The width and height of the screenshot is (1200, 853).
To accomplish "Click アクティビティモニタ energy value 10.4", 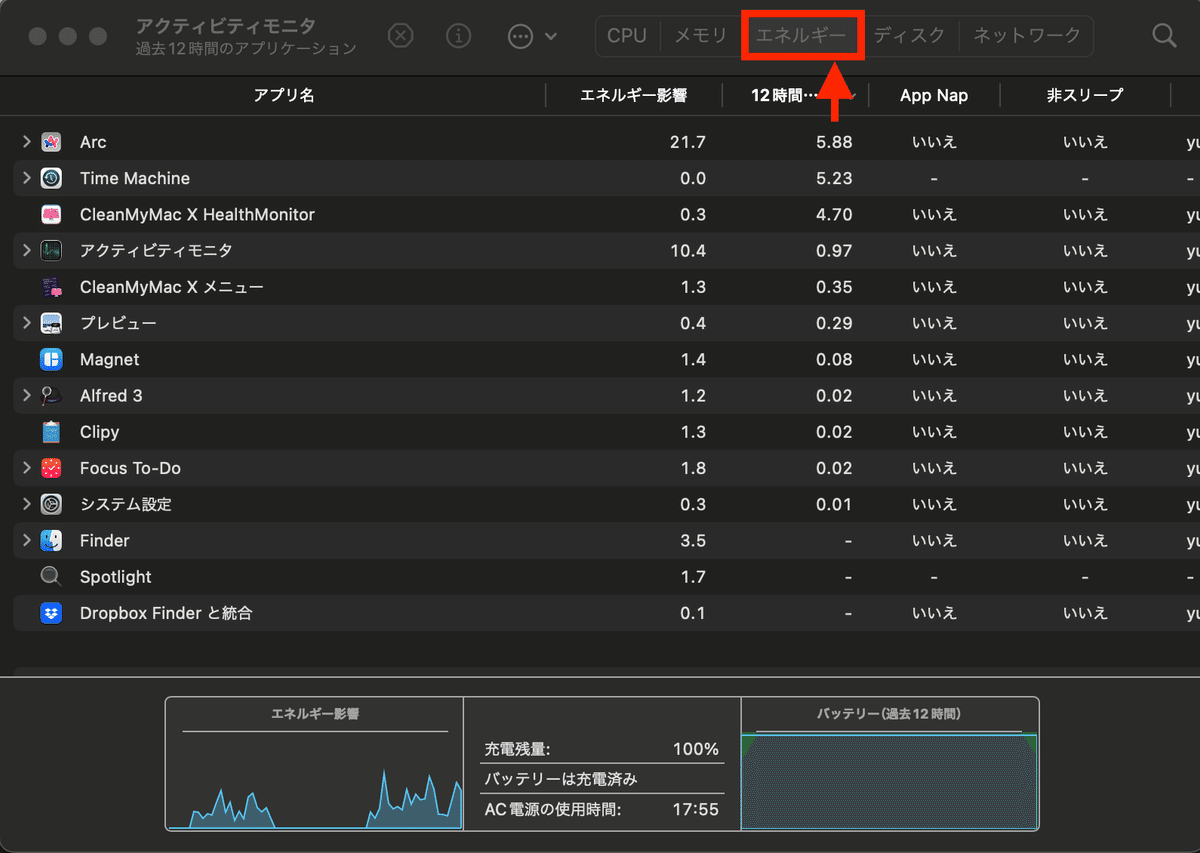I will (688, 250).
